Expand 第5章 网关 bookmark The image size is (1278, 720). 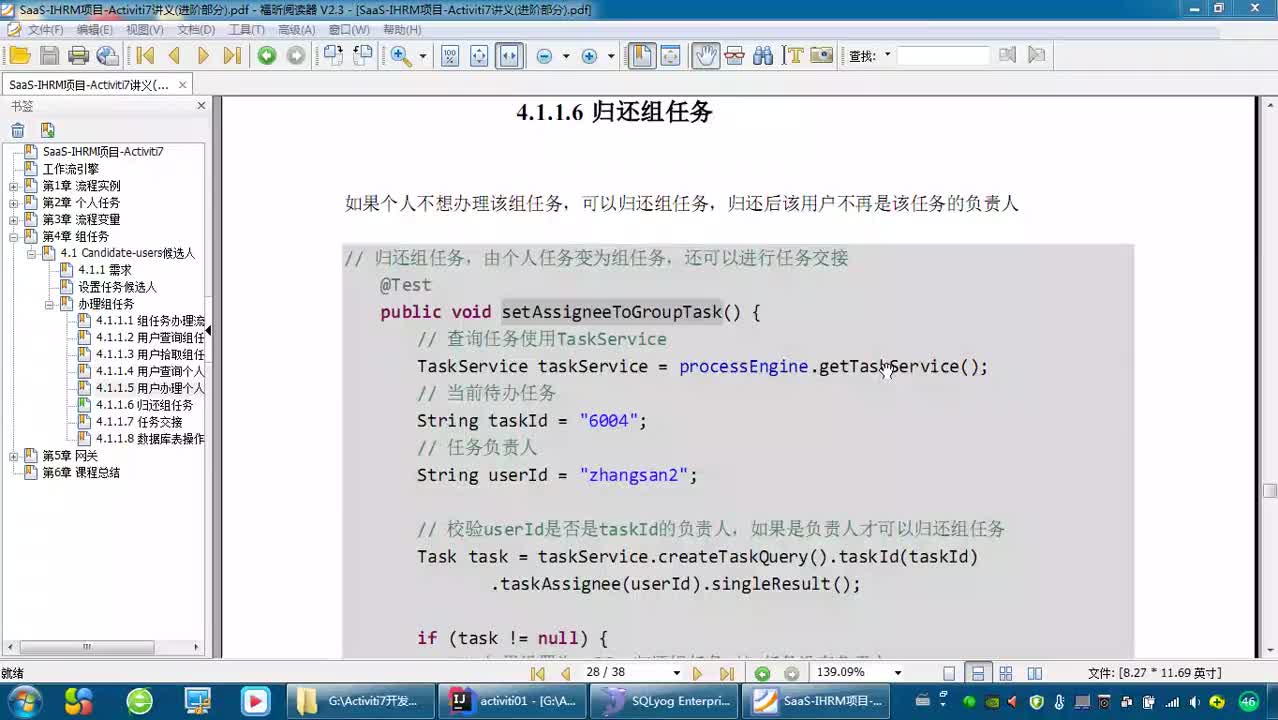click(x=14, y=457)
